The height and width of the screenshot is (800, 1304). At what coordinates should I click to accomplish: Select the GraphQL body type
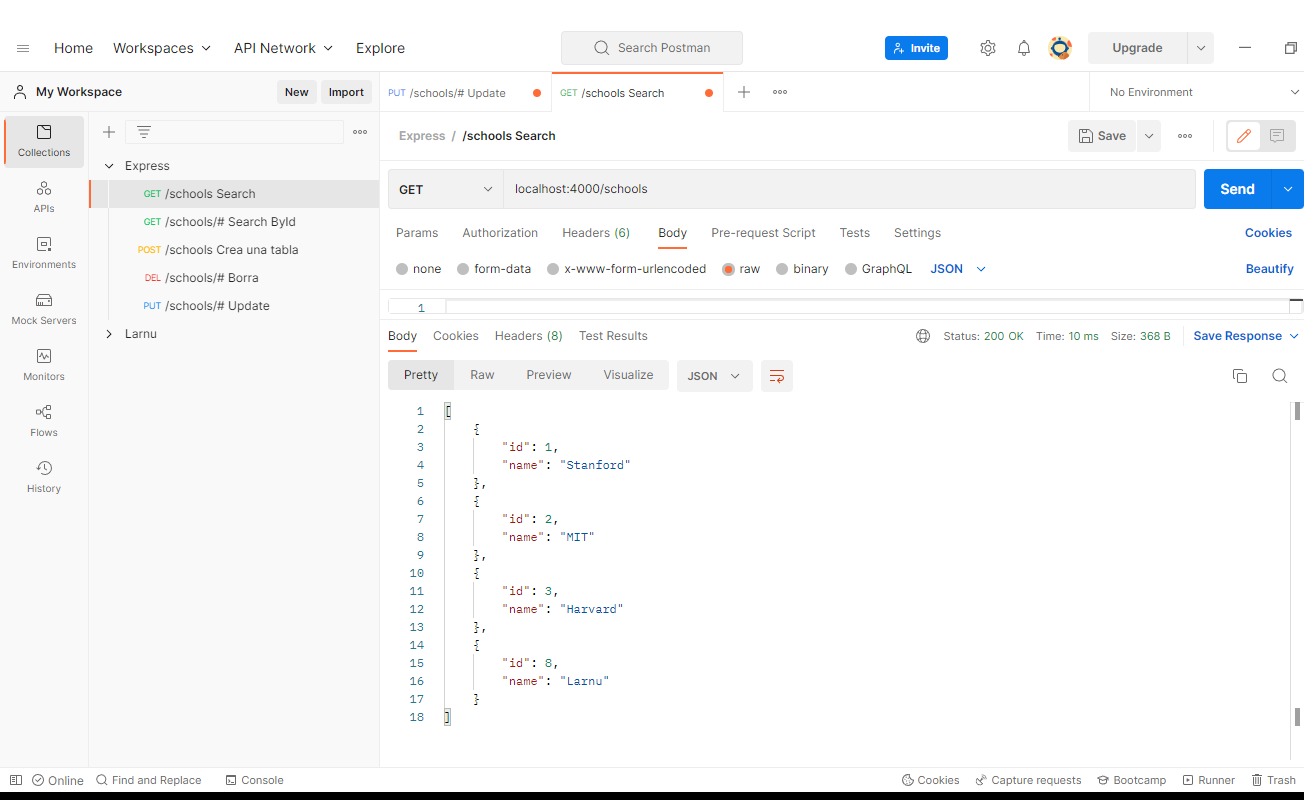(x=878, y=268)
